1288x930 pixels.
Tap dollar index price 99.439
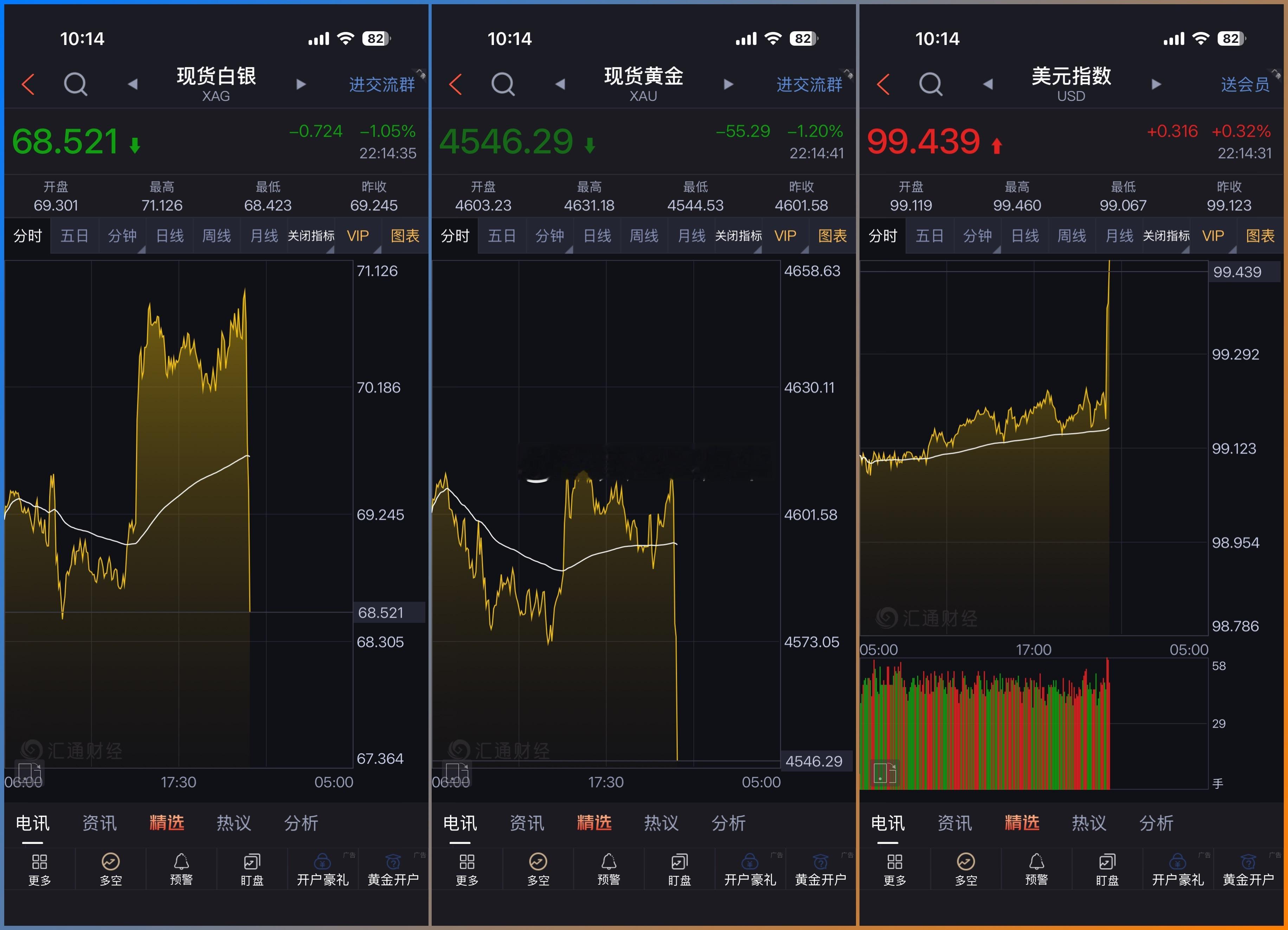pos(923,141)
